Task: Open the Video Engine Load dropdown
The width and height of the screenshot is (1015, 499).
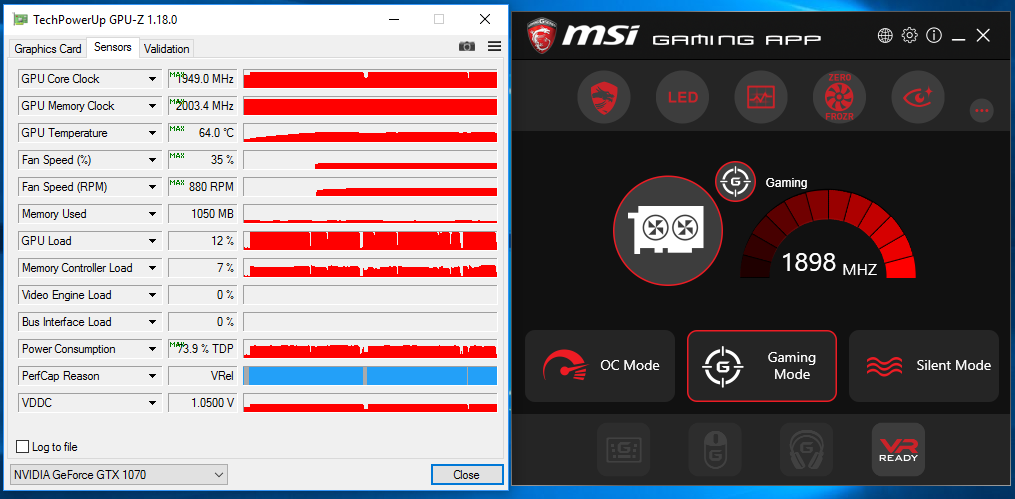Action: point(153,295)
